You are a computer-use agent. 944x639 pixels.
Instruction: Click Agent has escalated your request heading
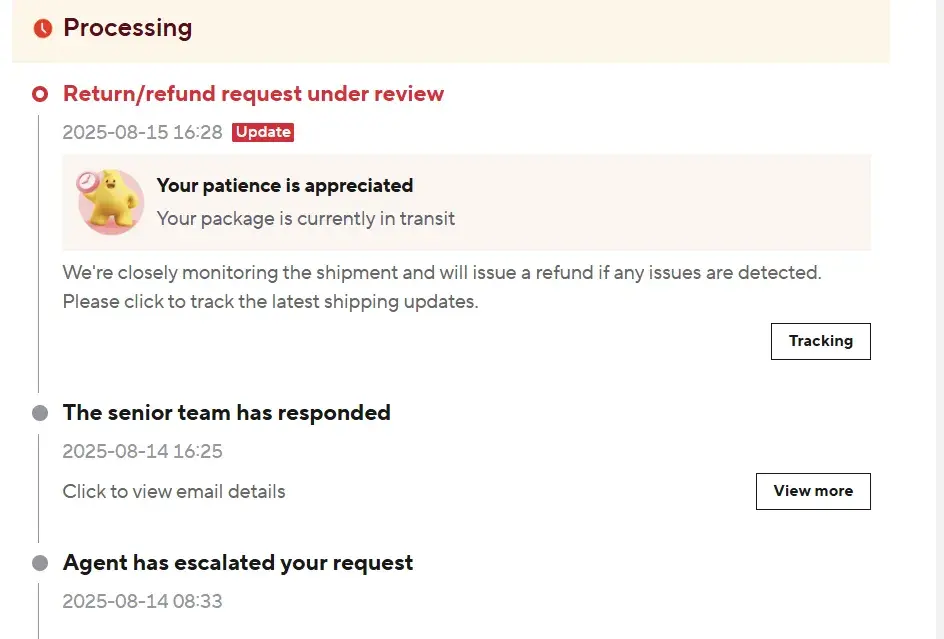click(238, 563)
